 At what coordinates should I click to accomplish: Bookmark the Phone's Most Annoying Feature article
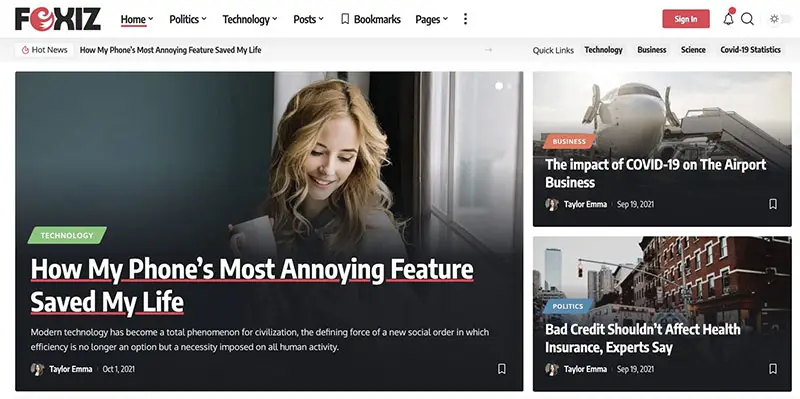502,368
